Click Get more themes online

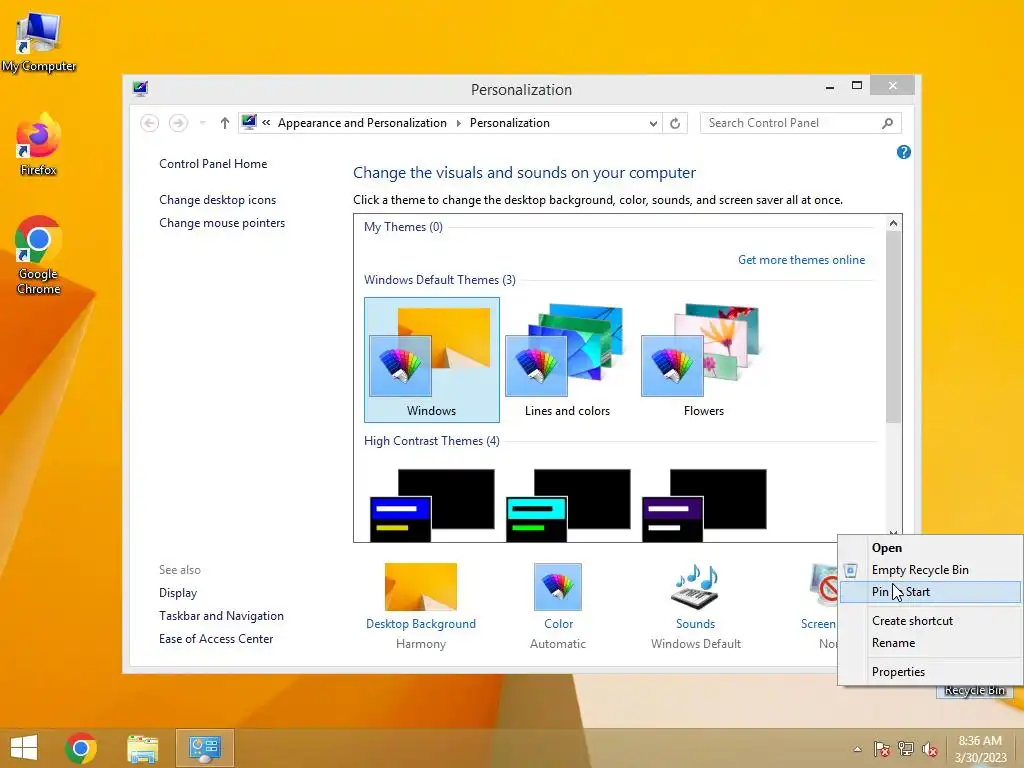(x=801, y=260)
